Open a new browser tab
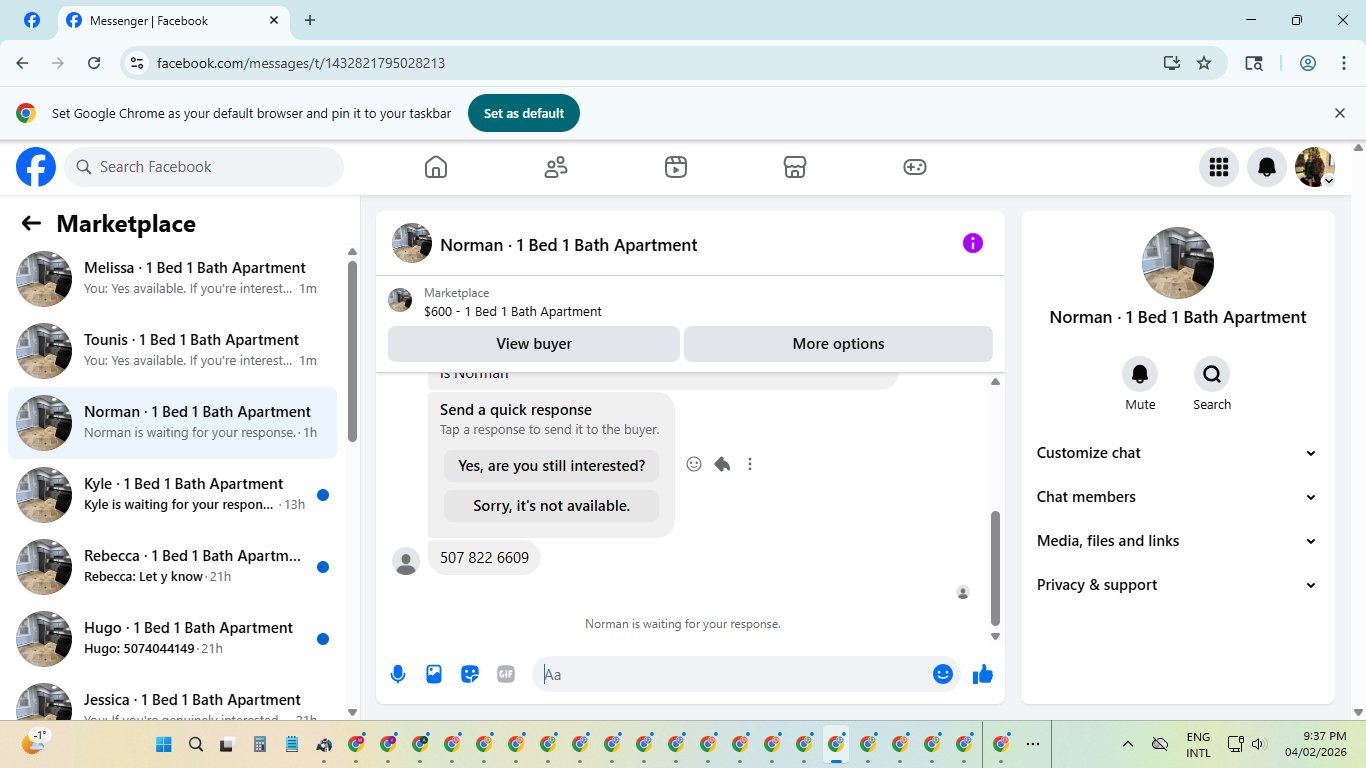The image size is (1366, 768). coord(310,20)
